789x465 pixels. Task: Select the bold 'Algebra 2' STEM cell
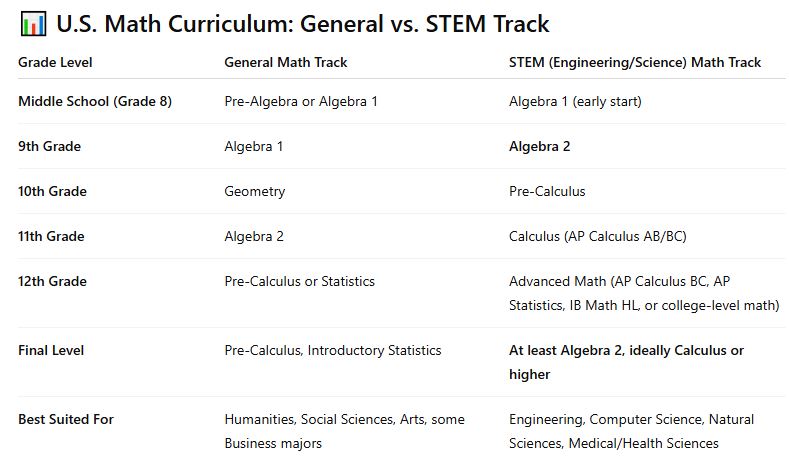(x=540, y=146)
